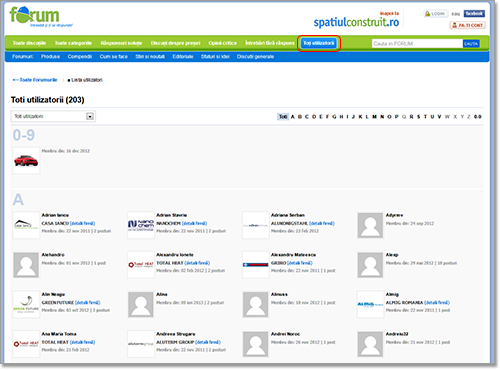Open 'detalii firma' beside Alexandru Ionete's TOTAL HEAT
Viewport: 500px width, 370px height.
tap(197, 263)
